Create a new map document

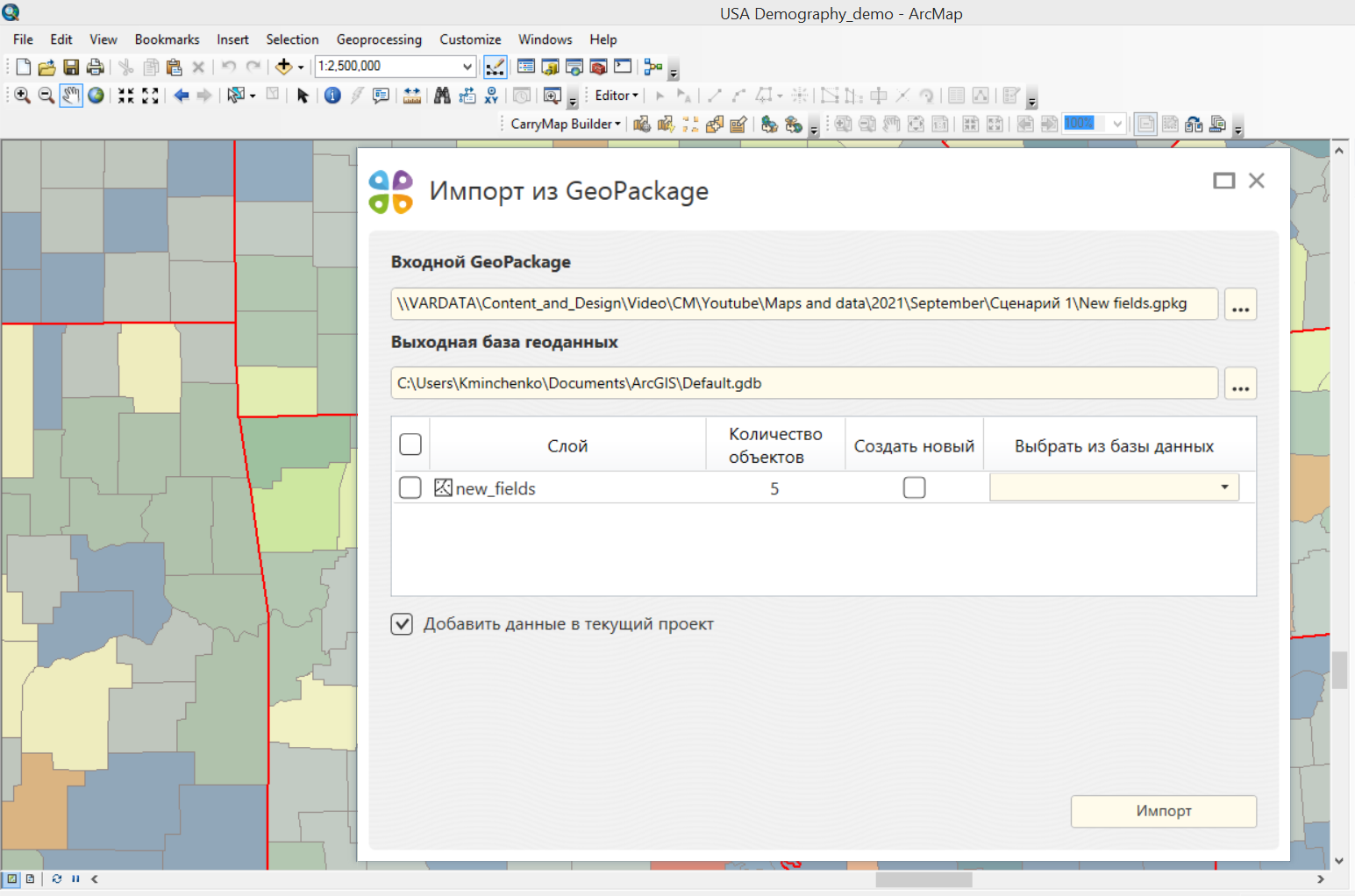23,67
